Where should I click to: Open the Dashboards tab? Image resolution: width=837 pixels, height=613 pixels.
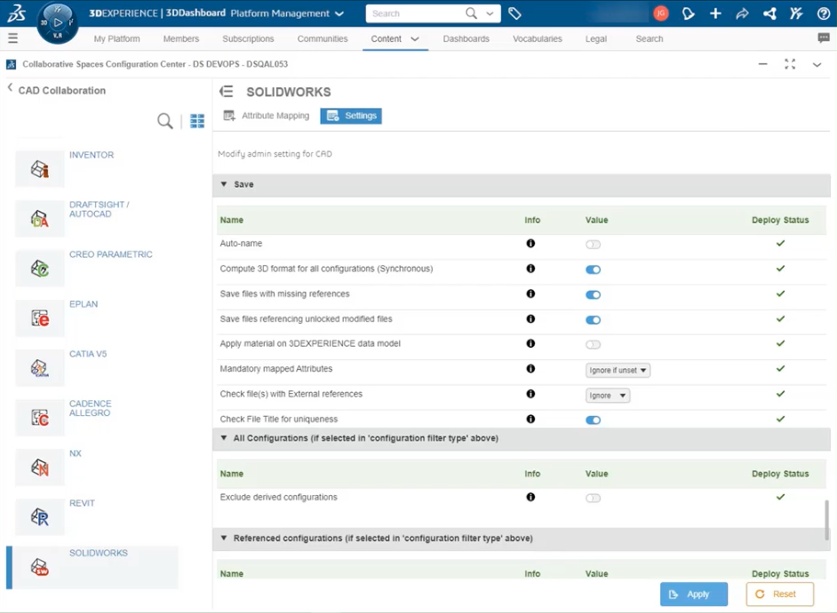tap(466, 39)
